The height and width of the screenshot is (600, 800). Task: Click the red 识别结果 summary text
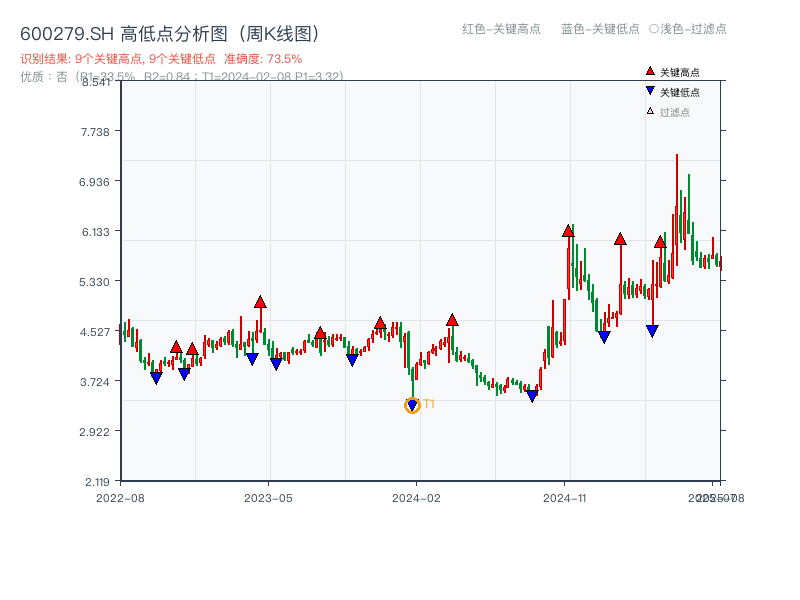[160, 59]
